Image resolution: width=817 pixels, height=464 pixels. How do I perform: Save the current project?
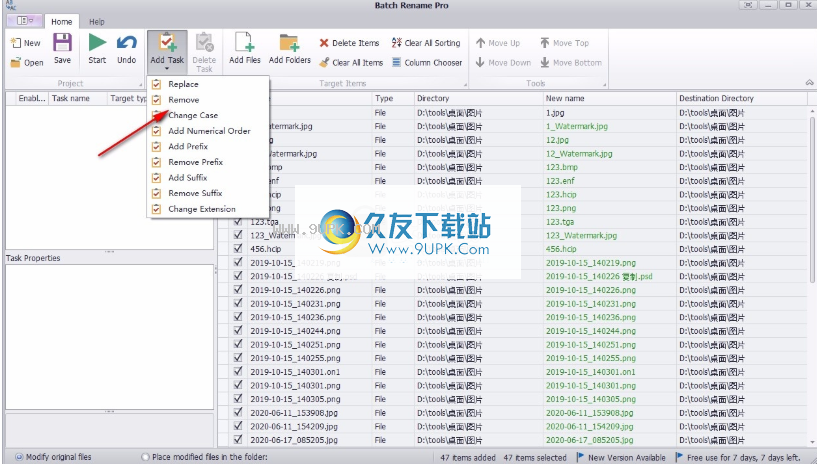coord(63,49)
